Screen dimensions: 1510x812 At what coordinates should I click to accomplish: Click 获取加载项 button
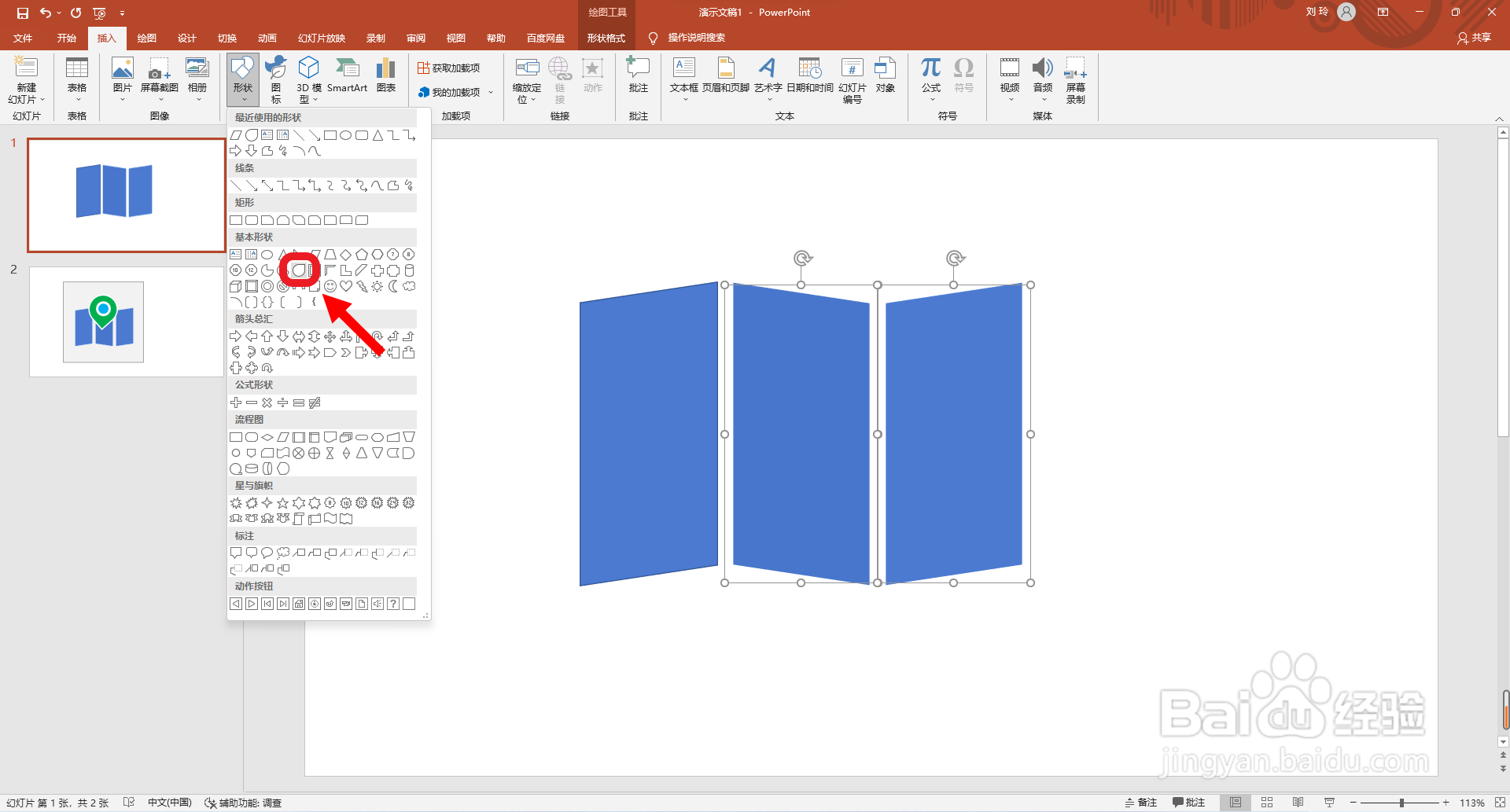pyautogui.click(x=449, y=68)
